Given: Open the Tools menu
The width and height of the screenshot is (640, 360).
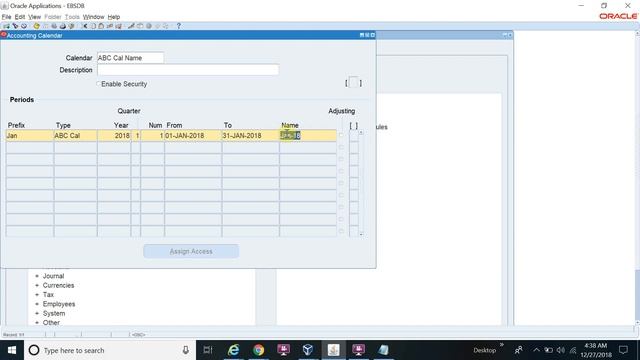Looking at the screenshot, I should coord(72,17).
